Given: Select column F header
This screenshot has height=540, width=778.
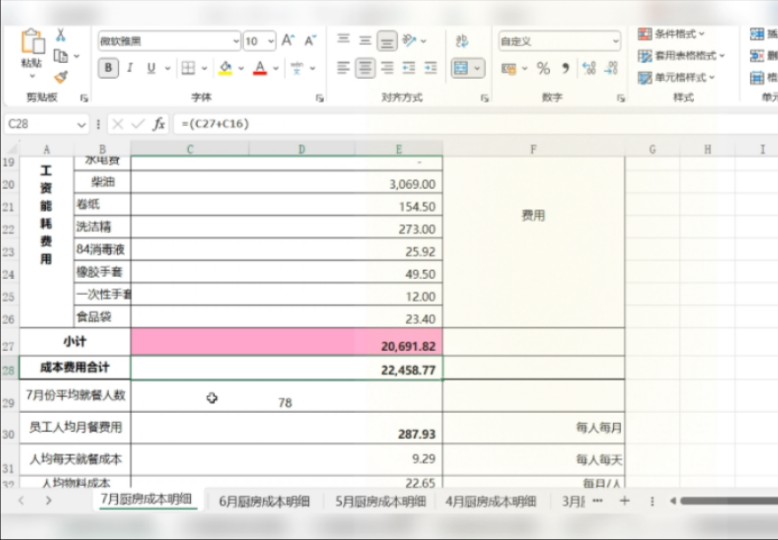Looking at the screenshot, I should point(533,149).
